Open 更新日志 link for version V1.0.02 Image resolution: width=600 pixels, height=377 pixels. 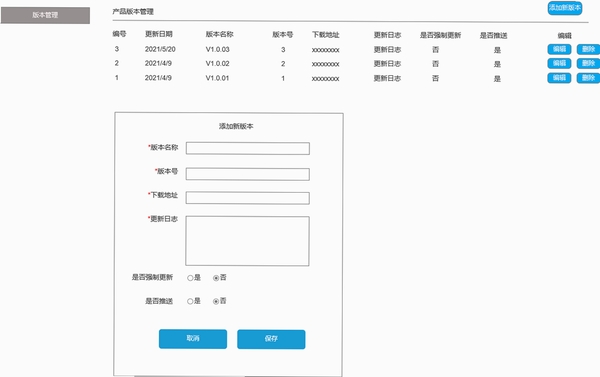point(387,64)
